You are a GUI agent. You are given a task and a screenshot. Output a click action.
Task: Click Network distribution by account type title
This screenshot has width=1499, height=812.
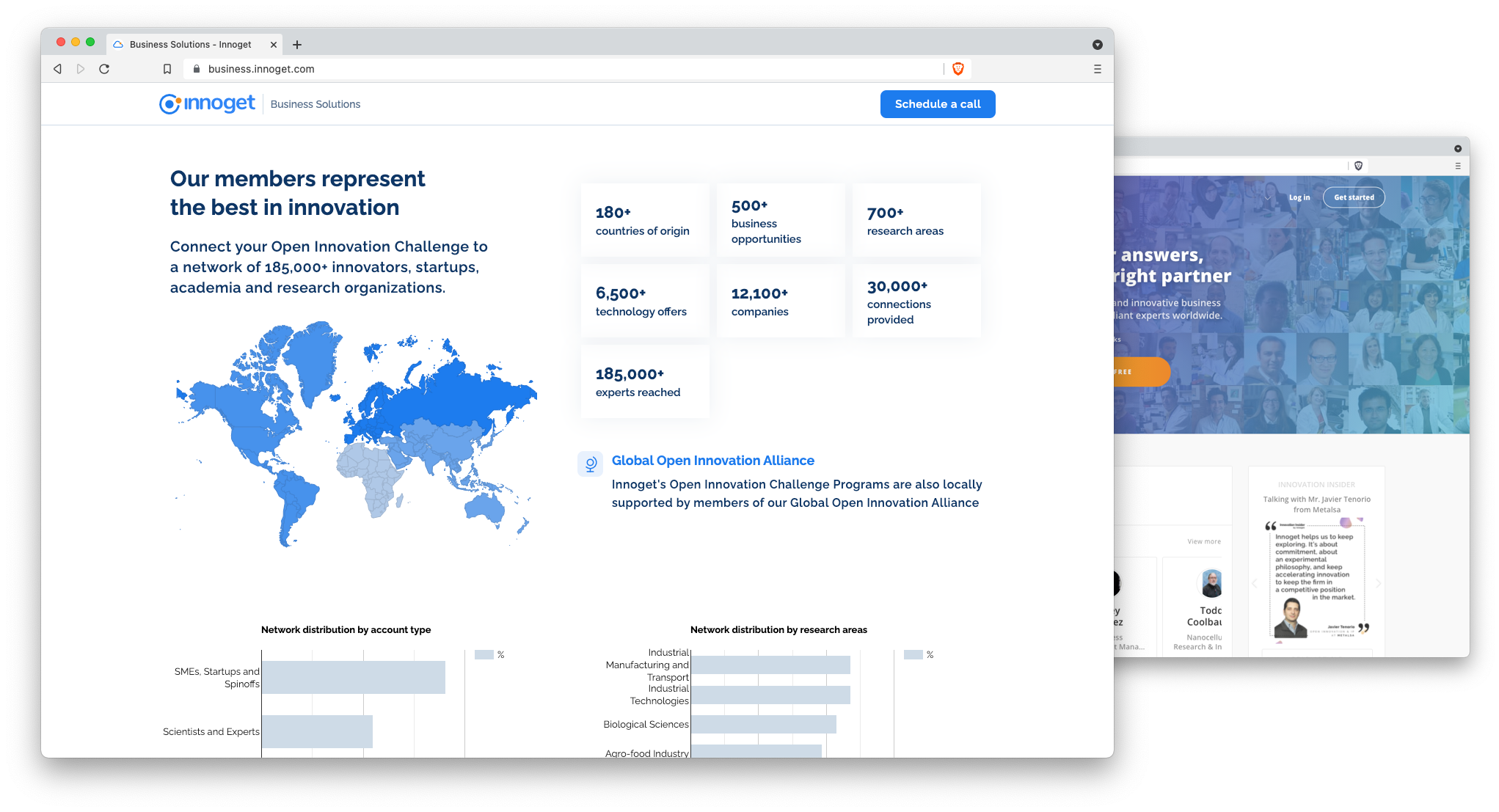point(346,629)
